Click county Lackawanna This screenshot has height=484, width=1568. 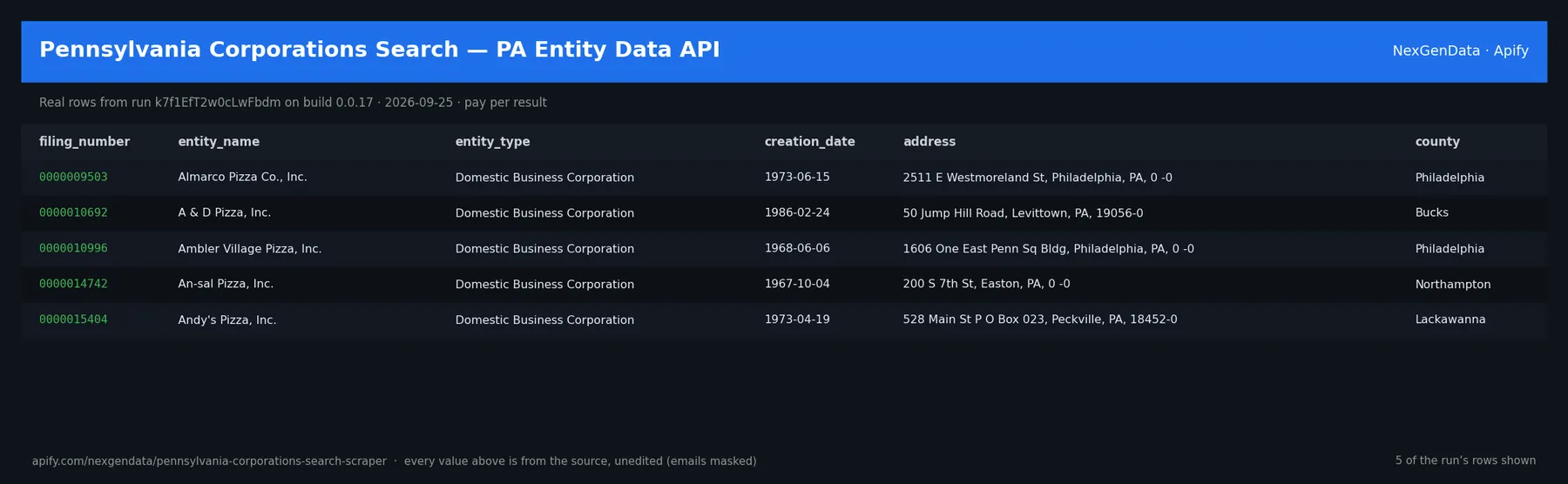pyautogui.click(x=1450, y=319)
